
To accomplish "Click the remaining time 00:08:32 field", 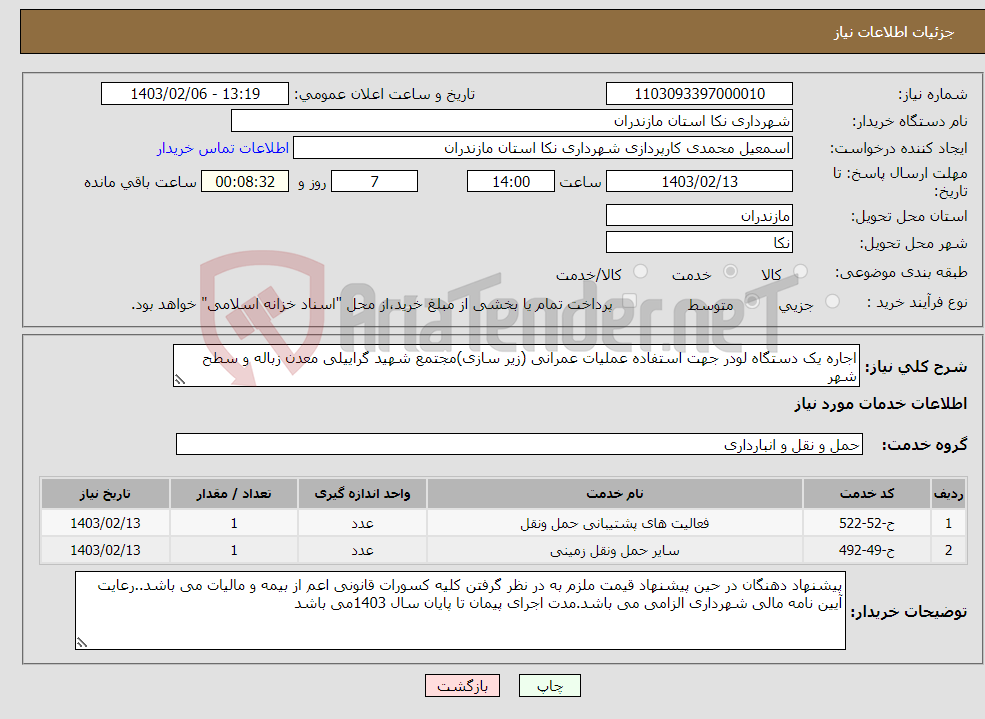I will 245,181.
